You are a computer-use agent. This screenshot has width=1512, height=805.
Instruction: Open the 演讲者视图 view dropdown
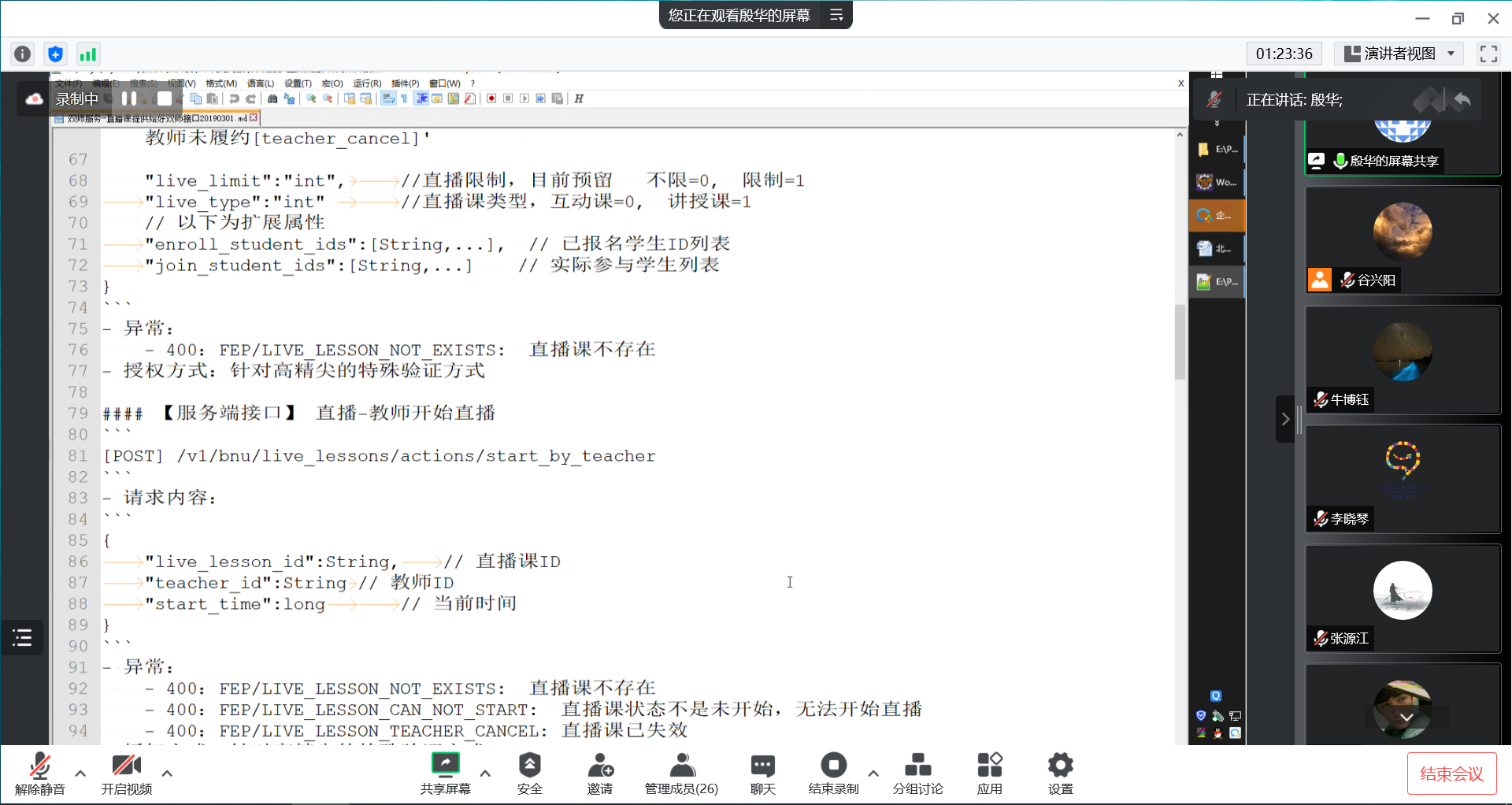point(1399,54)
